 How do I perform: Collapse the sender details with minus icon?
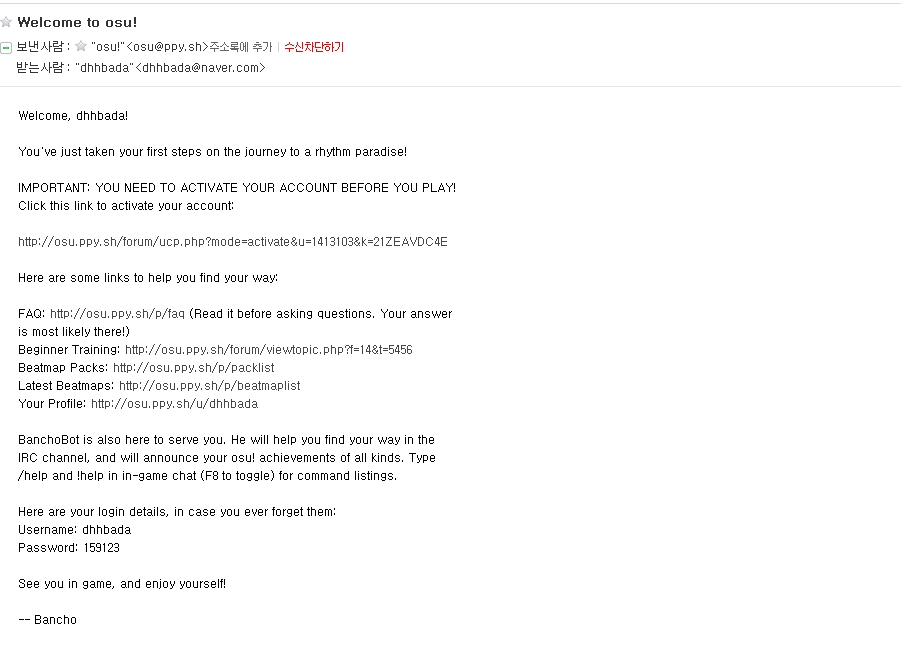tap(6, 47)
